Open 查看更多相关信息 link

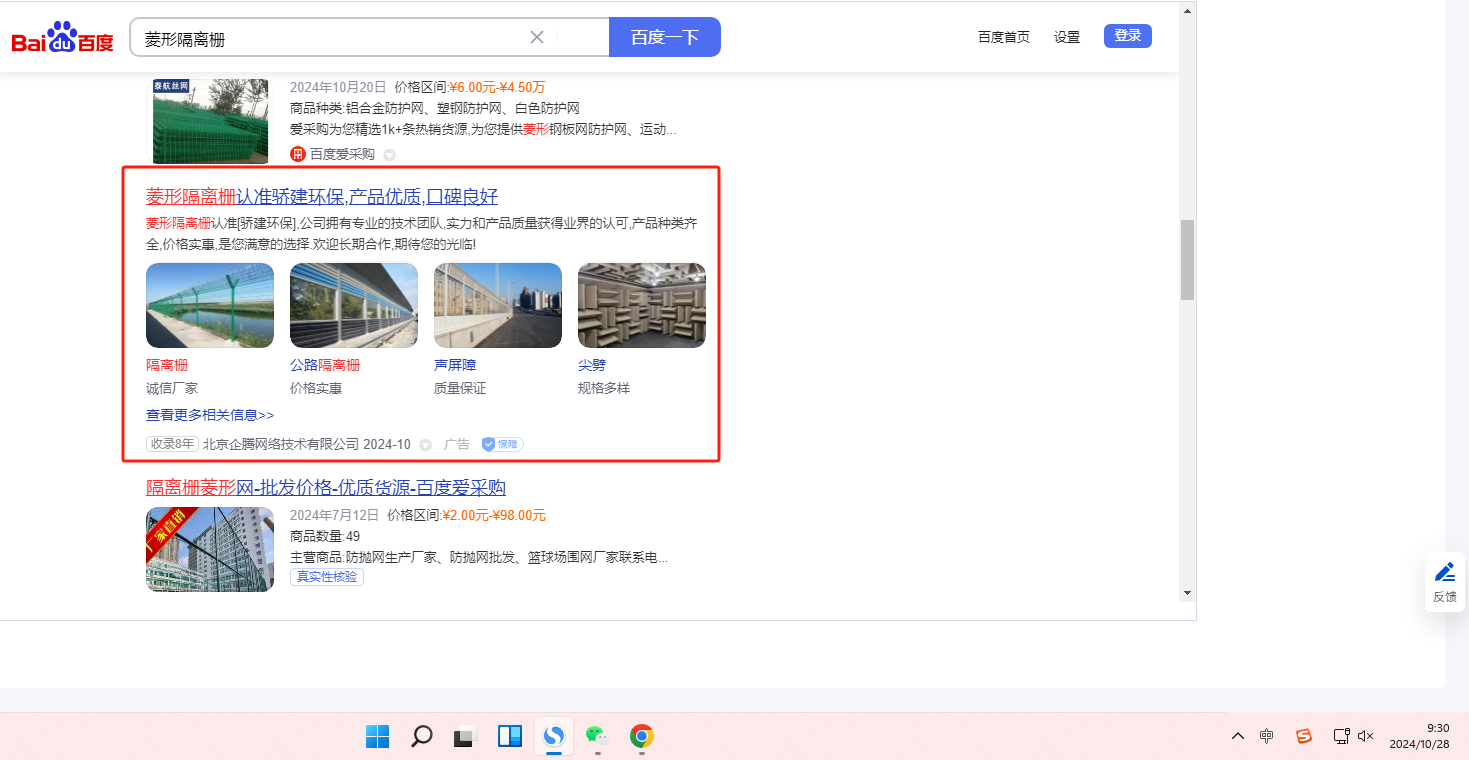tap(210, 415)
